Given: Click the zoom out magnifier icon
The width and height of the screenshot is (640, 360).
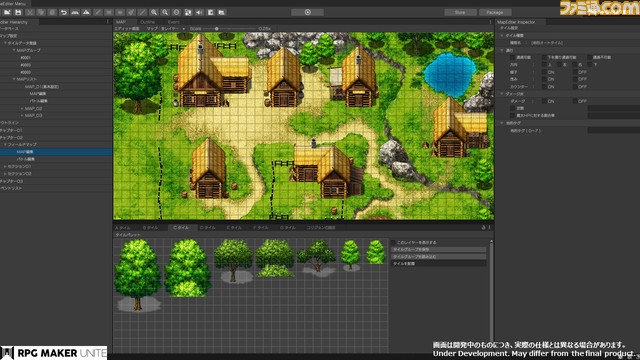Looking at the screenshot, I should pos(165,12).
